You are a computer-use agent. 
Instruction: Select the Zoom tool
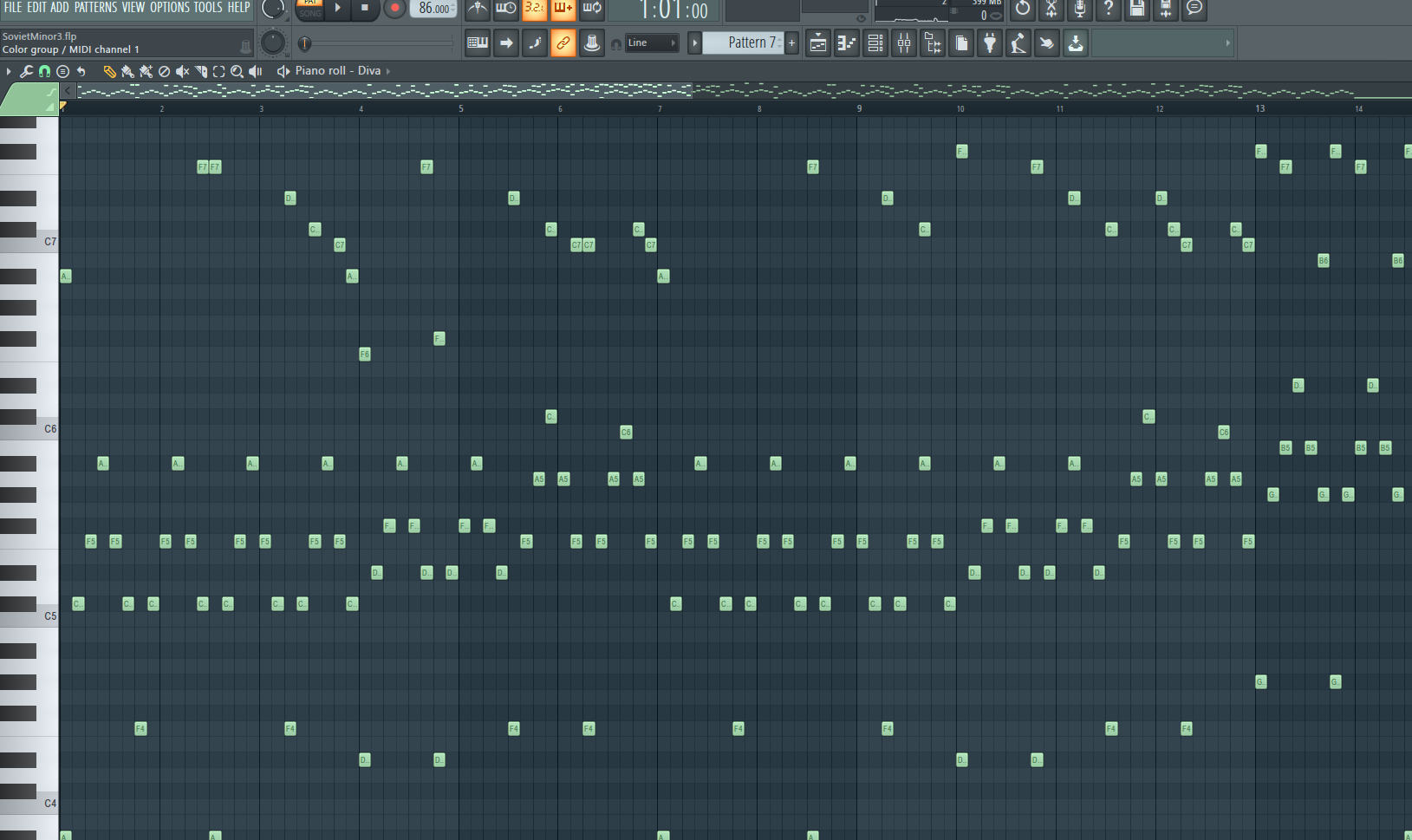coord(238,71)
